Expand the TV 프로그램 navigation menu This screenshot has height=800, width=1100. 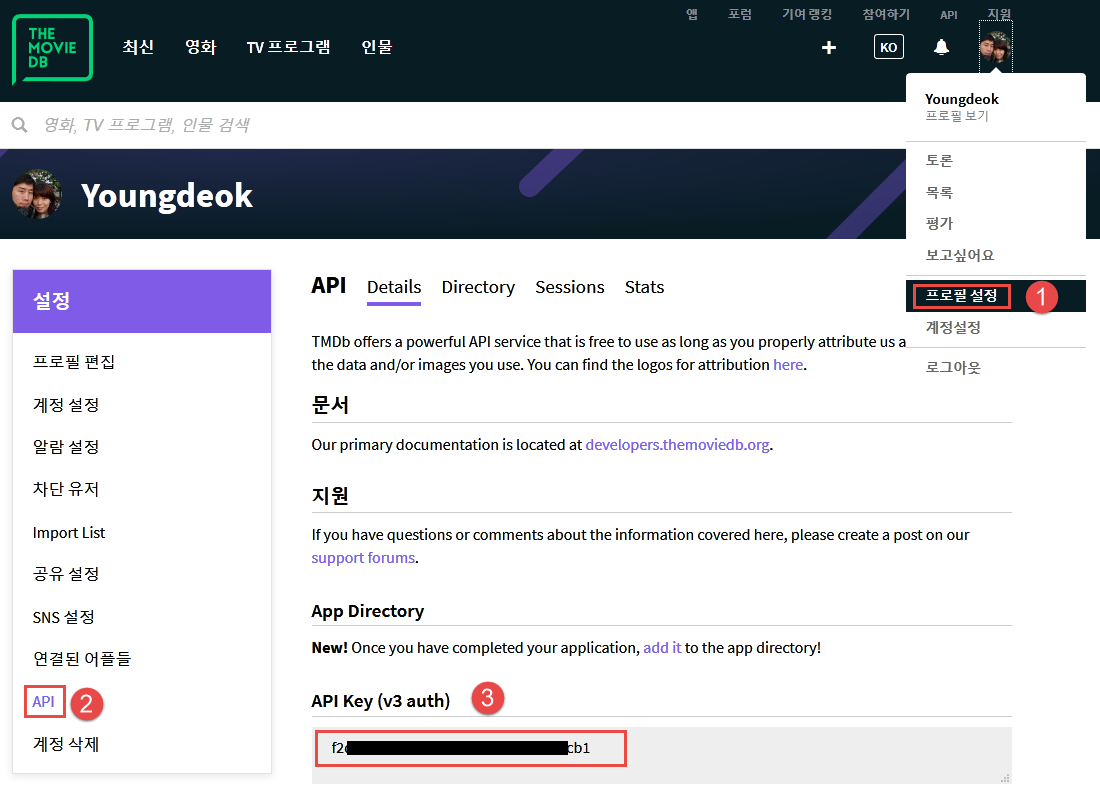[x=288, y=47]
